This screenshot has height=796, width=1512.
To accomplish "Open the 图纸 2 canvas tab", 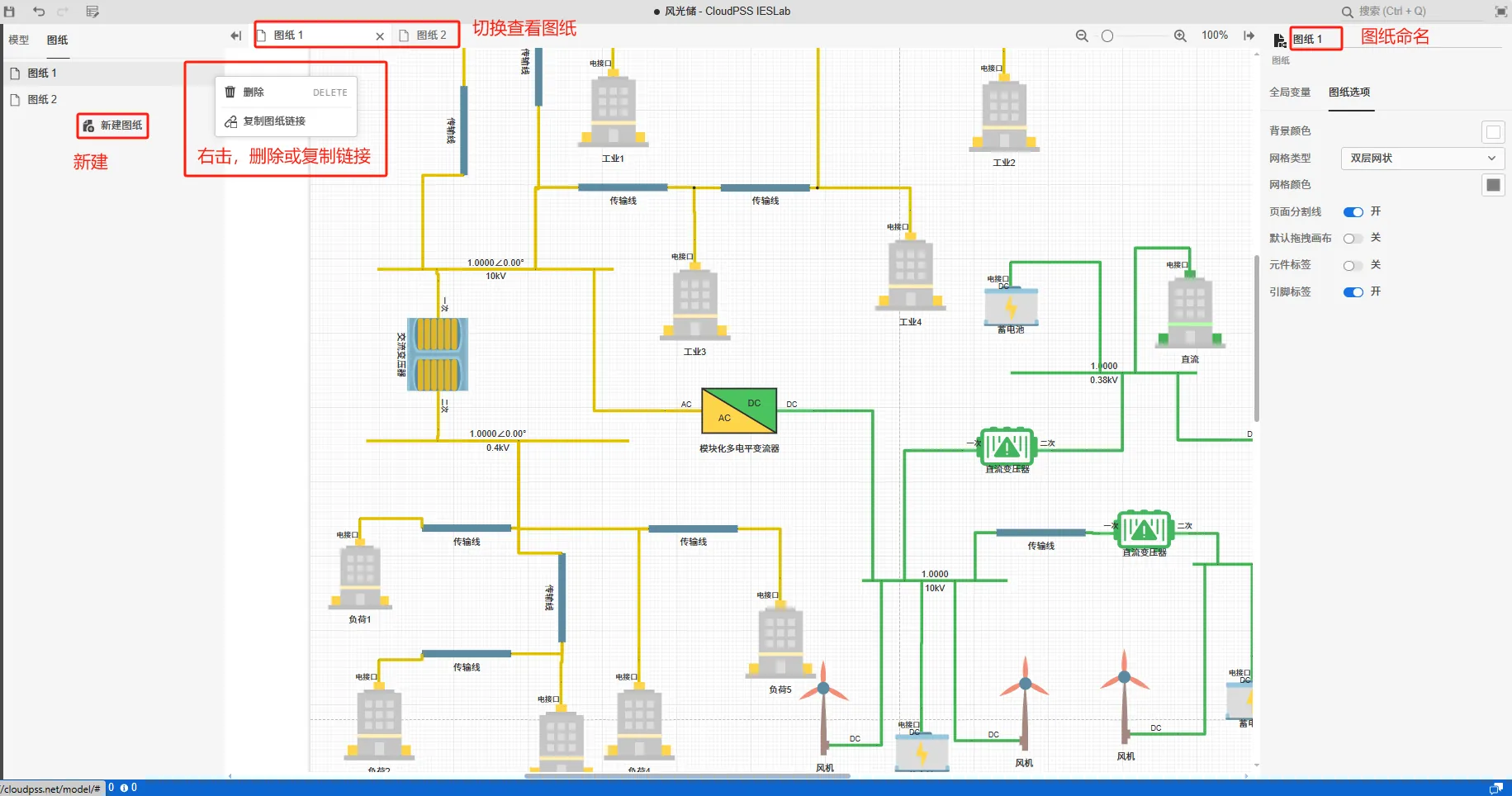I will [x=424, y=36].
